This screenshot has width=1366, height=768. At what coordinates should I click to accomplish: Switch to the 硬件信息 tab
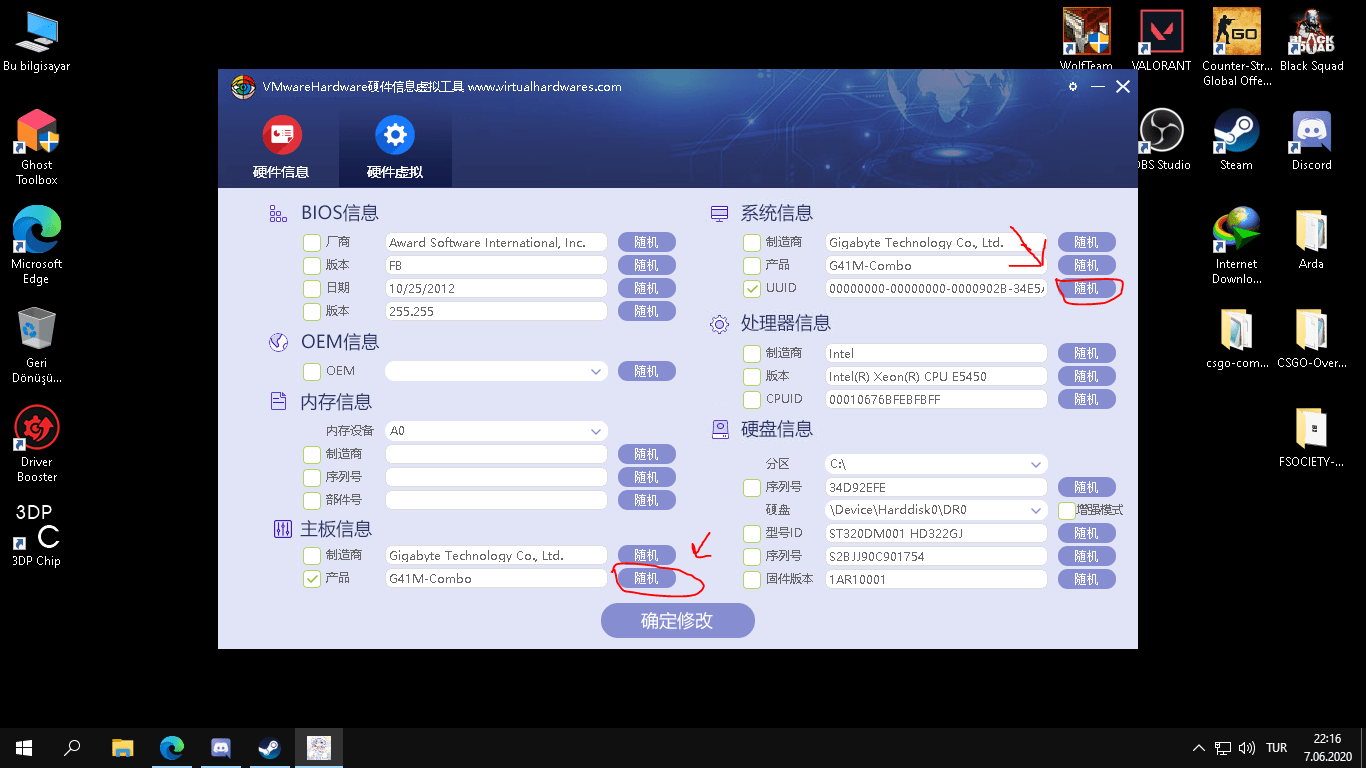click(x=281, y=148)
